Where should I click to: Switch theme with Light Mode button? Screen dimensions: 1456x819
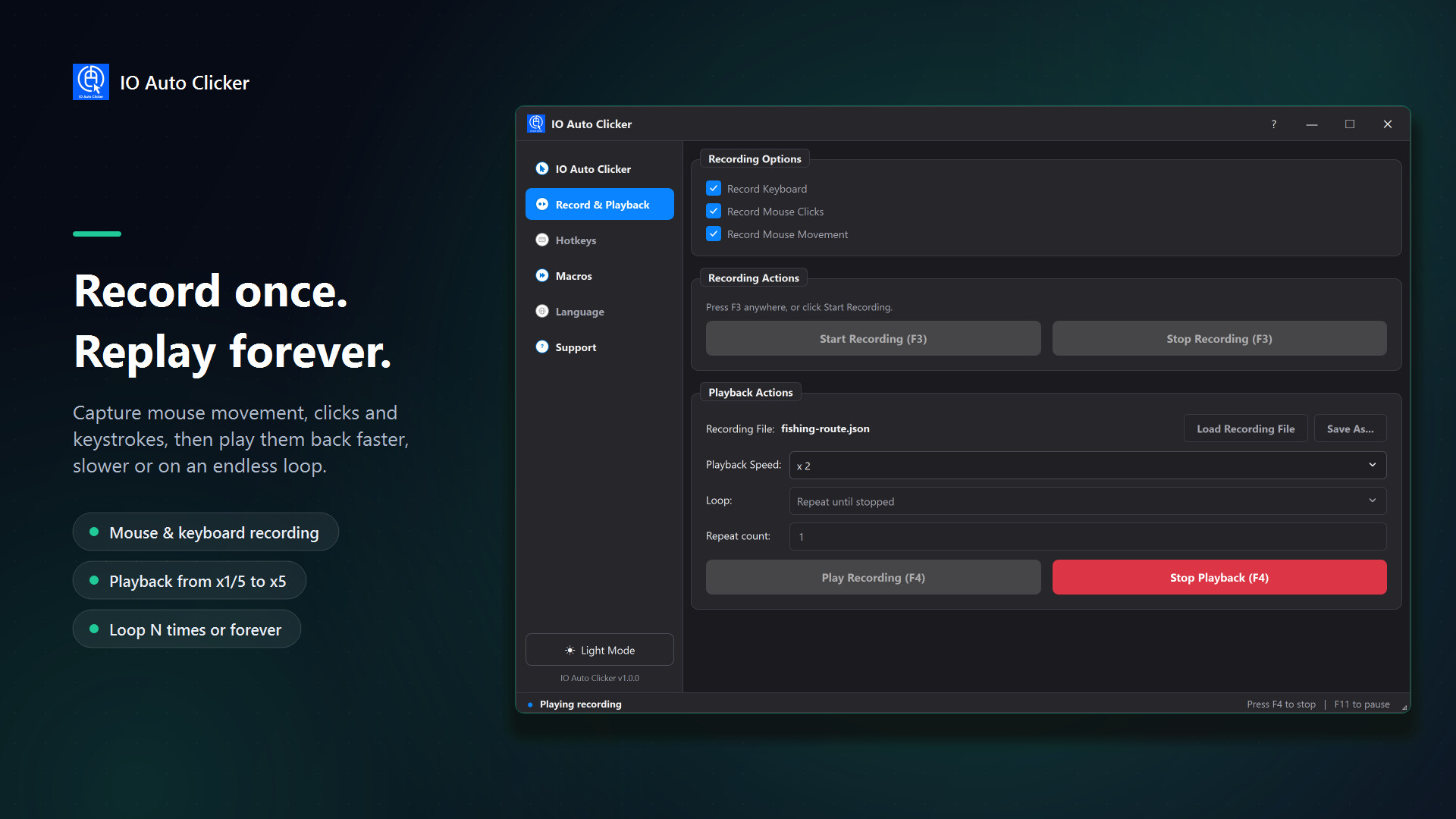point(599,650)
